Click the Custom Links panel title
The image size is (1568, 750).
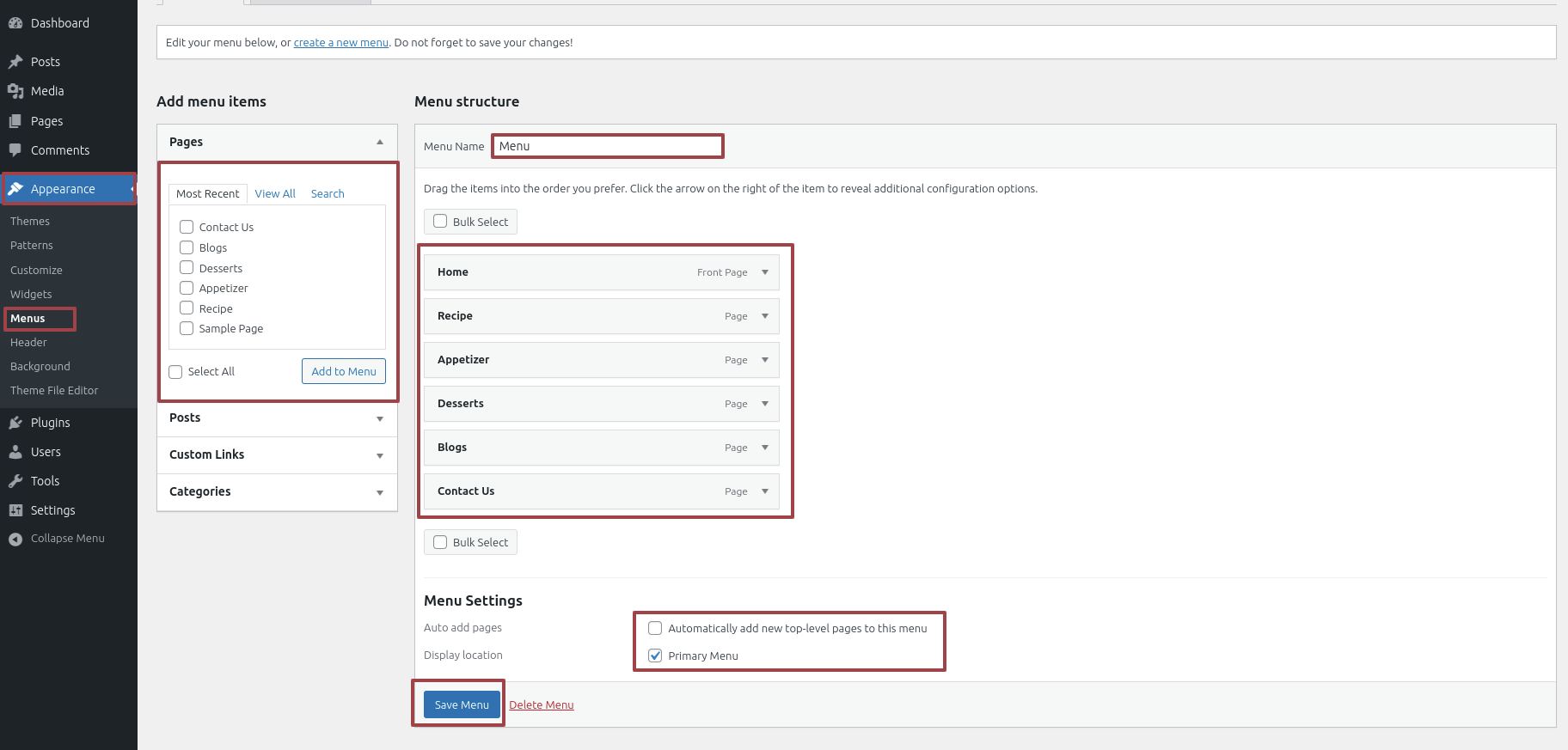click(206, 454)
